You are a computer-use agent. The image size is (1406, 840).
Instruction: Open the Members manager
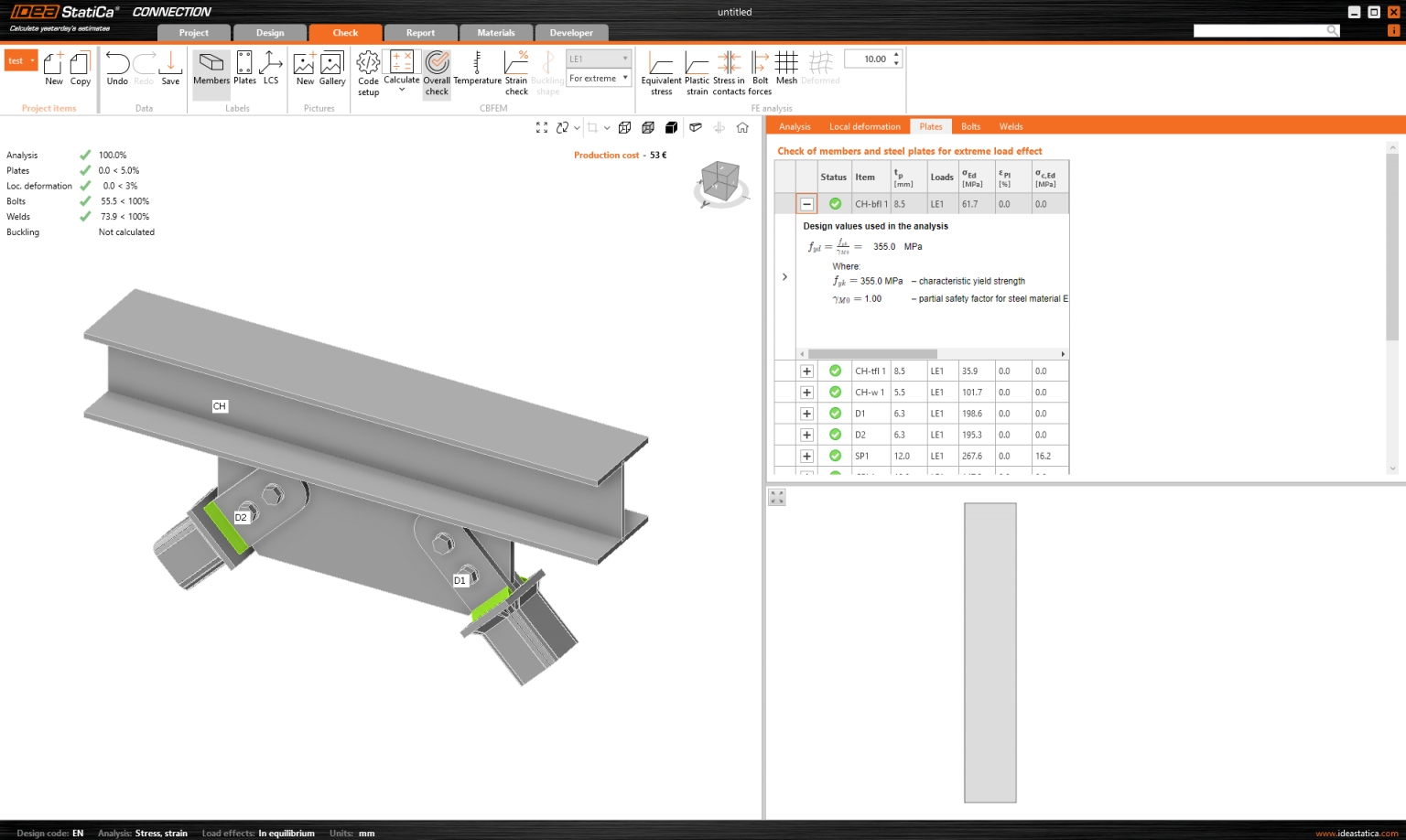(x=211, y=71)
